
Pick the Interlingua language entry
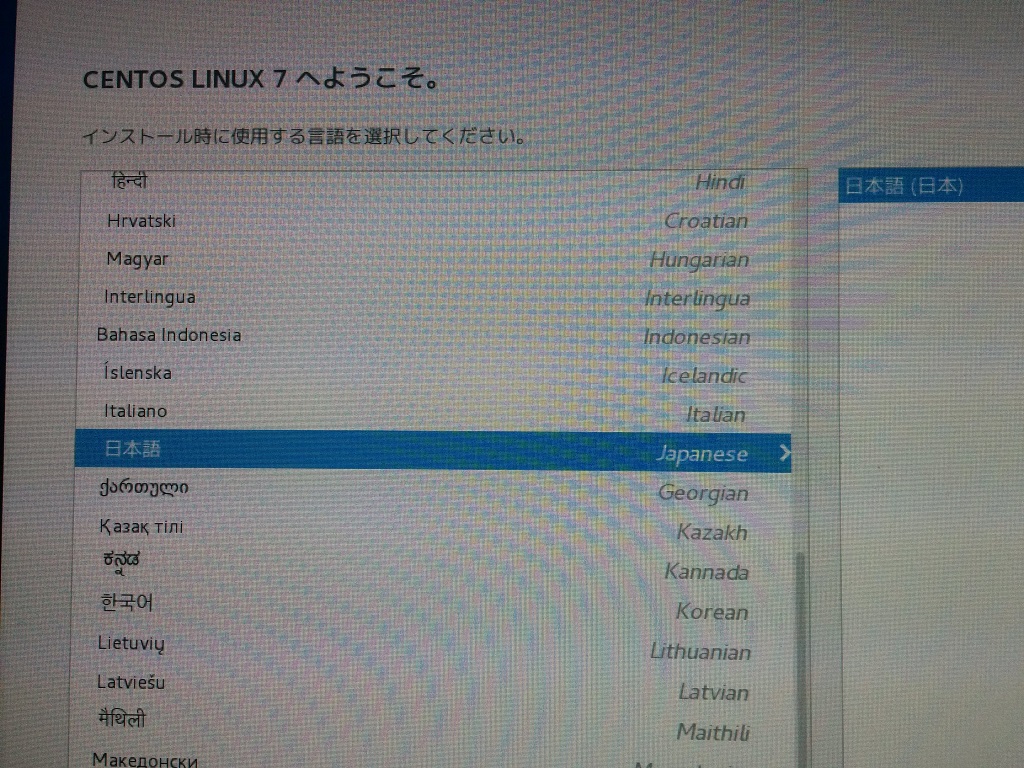434,297
